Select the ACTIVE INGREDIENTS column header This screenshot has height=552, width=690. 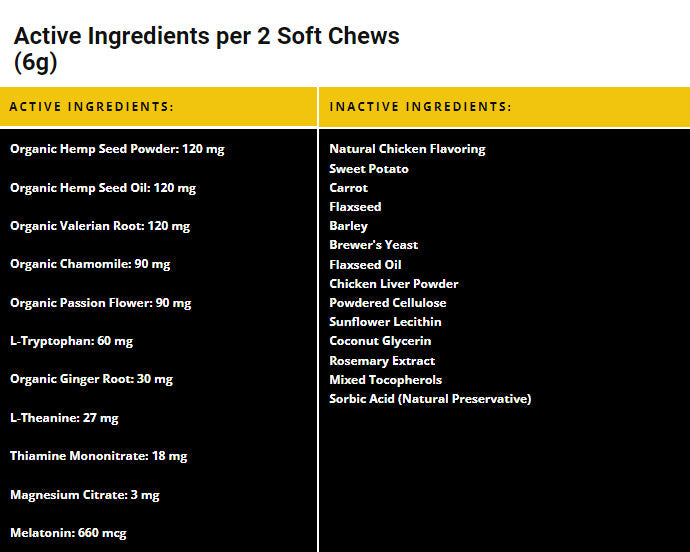(92, 107)
